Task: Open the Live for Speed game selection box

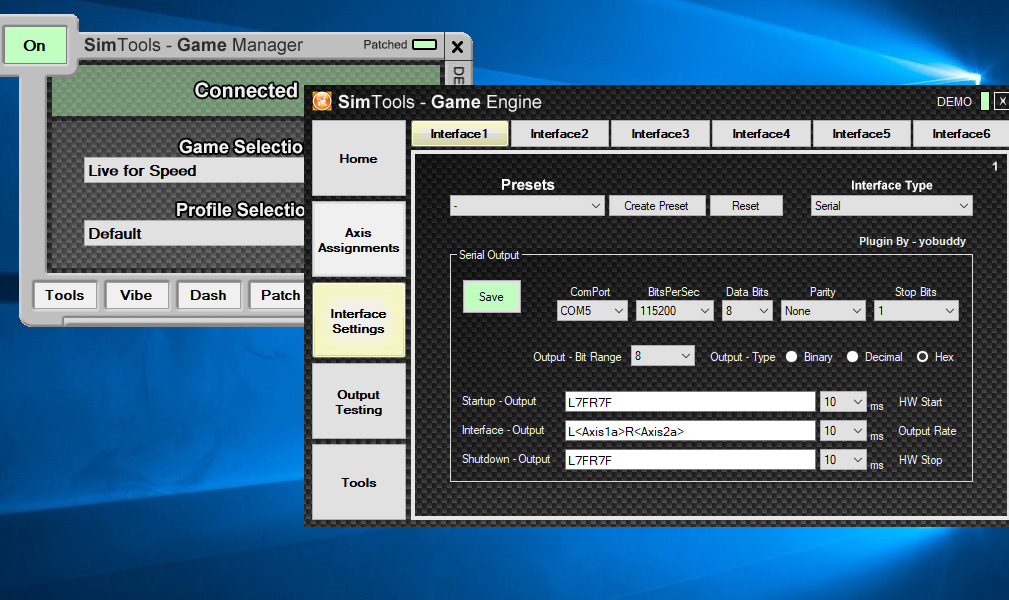Action: (x=194, y=171)
